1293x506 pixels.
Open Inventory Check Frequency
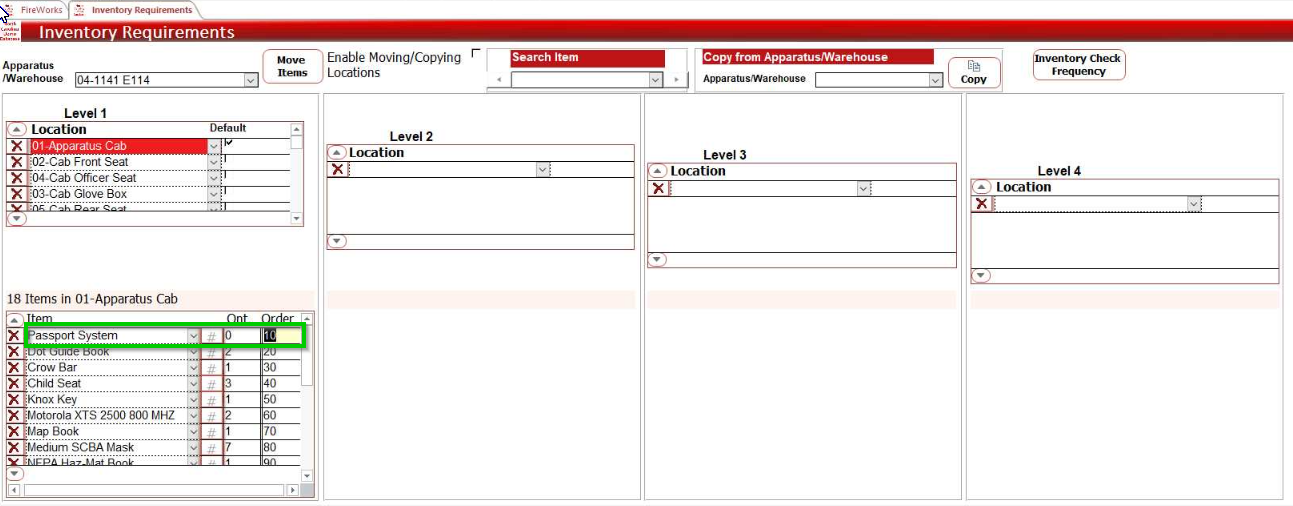tap(1078, 65)
